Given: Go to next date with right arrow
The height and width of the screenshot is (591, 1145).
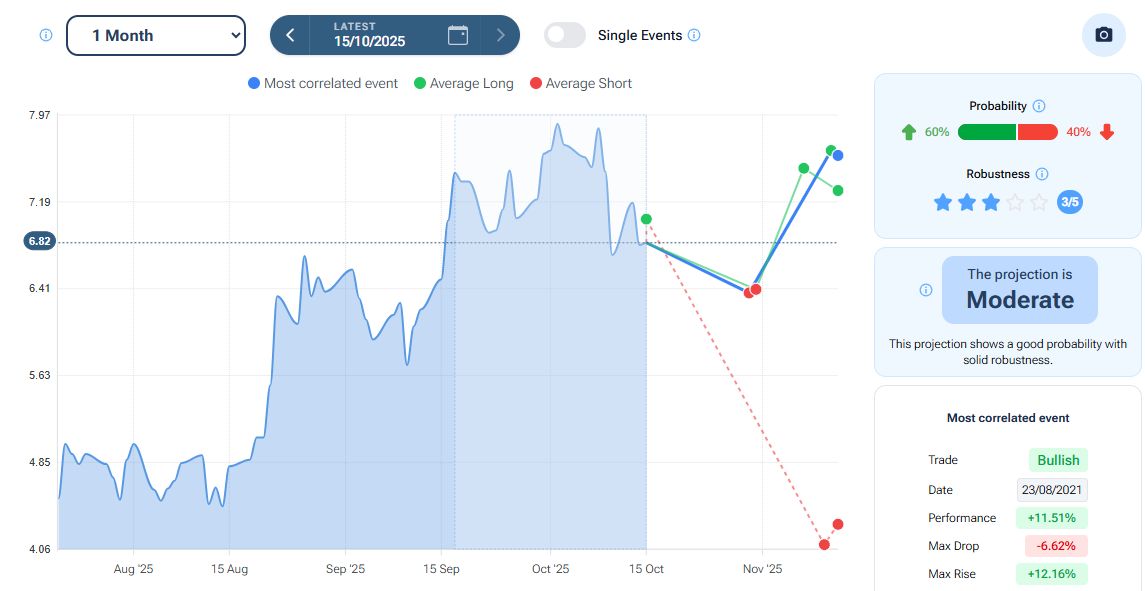Looking at the screenshot, I should pyautogui.click(x=501, y=35).
